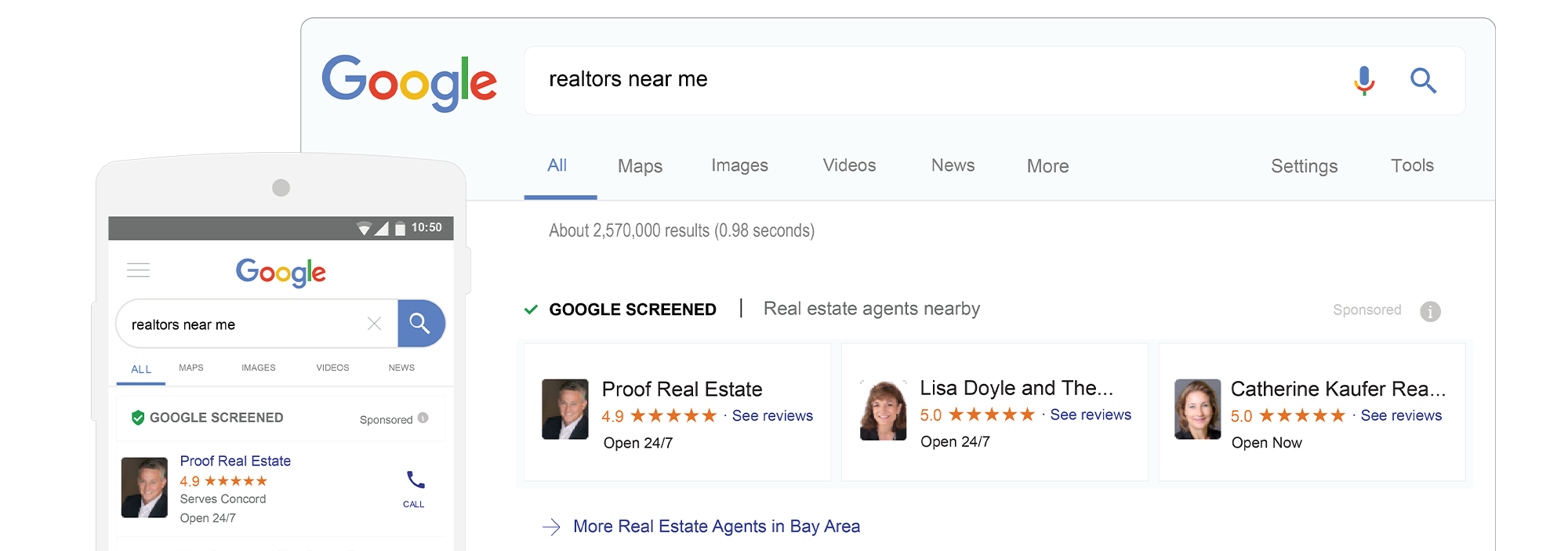Tap the Proof Real Estate link on phone
Viewport: 1568px width, 551px height.
[x=235, y=461]
